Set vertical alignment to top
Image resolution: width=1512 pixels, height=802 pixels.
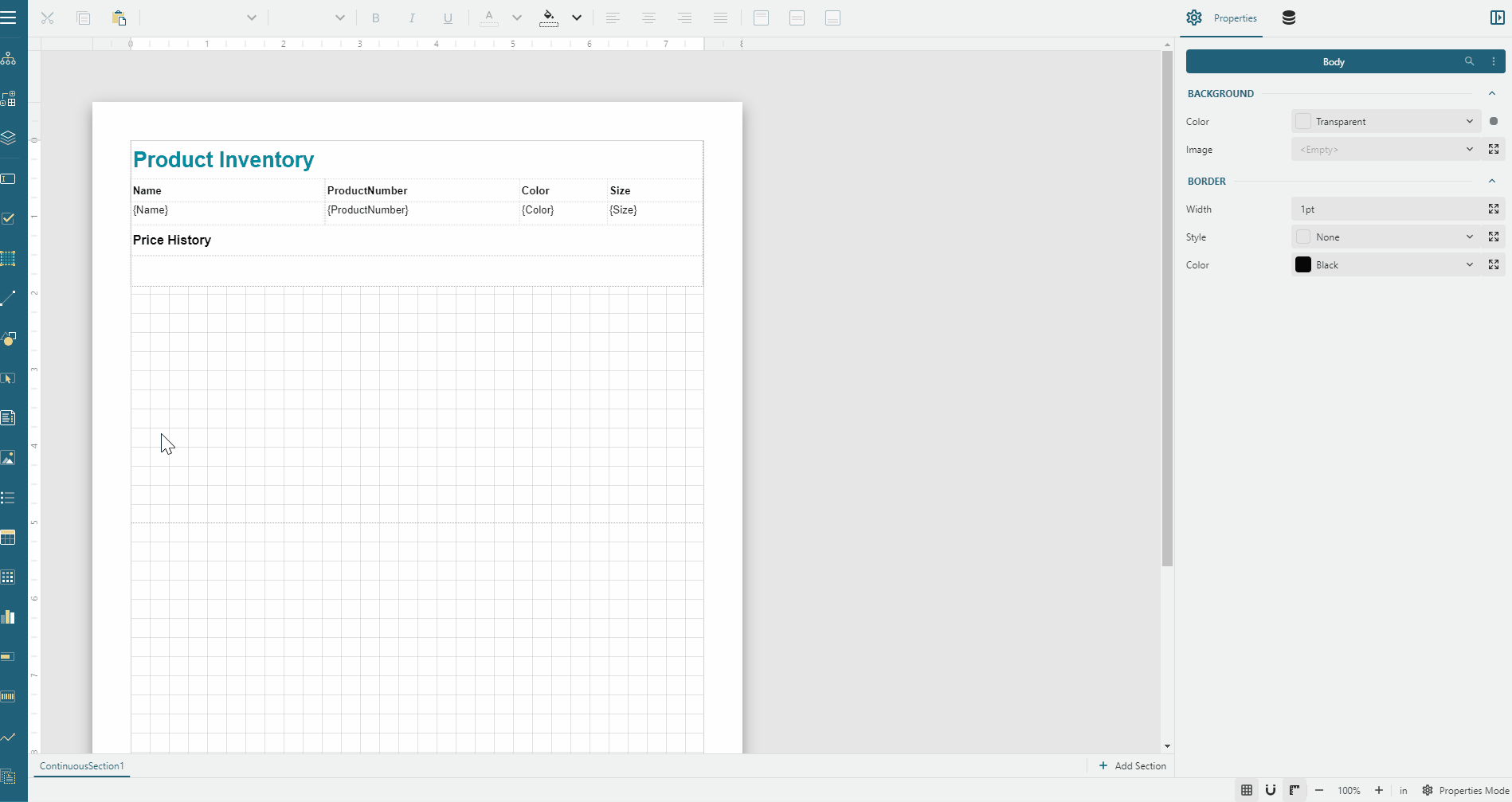point(761,18)
